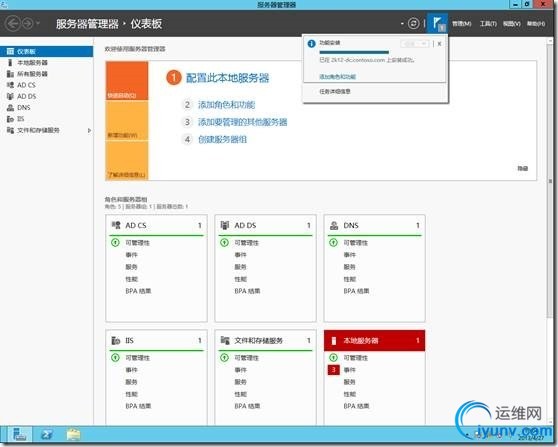The height and width of the screenshot is (447, 558).
Task: Click the AD CS manageability green status icon
Action: tap(115, 243)
